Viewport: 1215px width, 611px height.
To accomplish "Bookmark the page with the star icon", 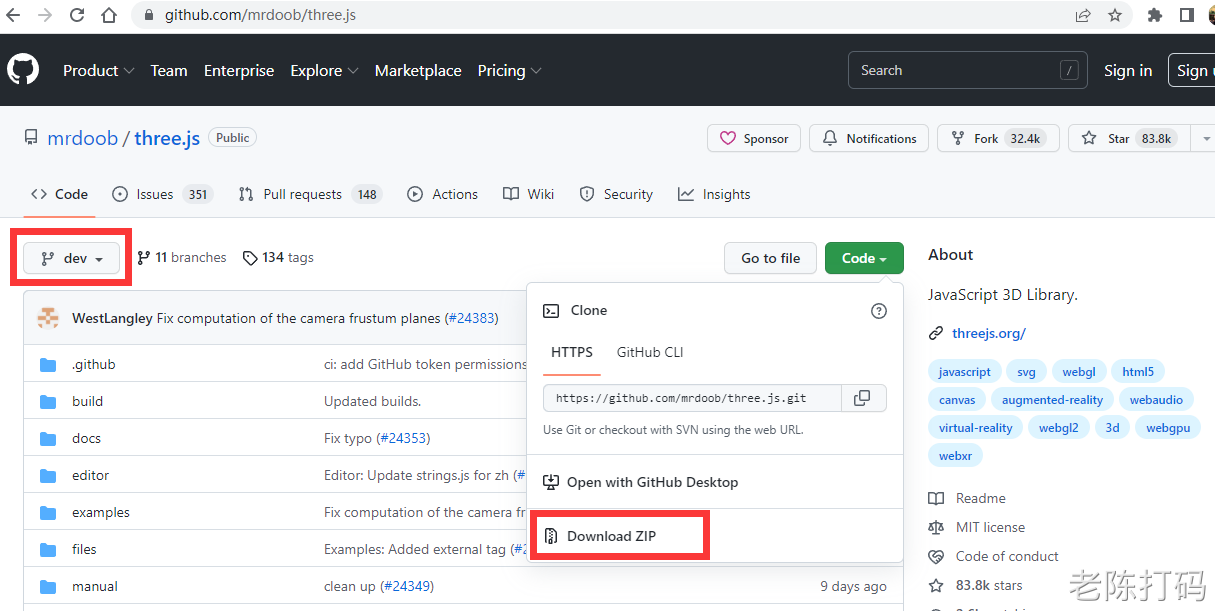I will 1115,15.
